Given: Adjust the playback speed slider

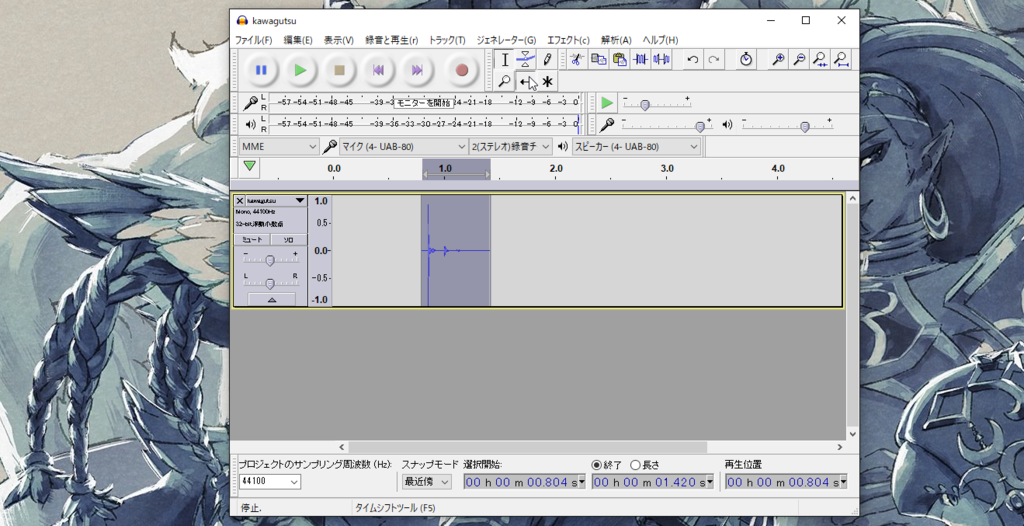Looking at the screenshot, I should [x=645, y=105].
